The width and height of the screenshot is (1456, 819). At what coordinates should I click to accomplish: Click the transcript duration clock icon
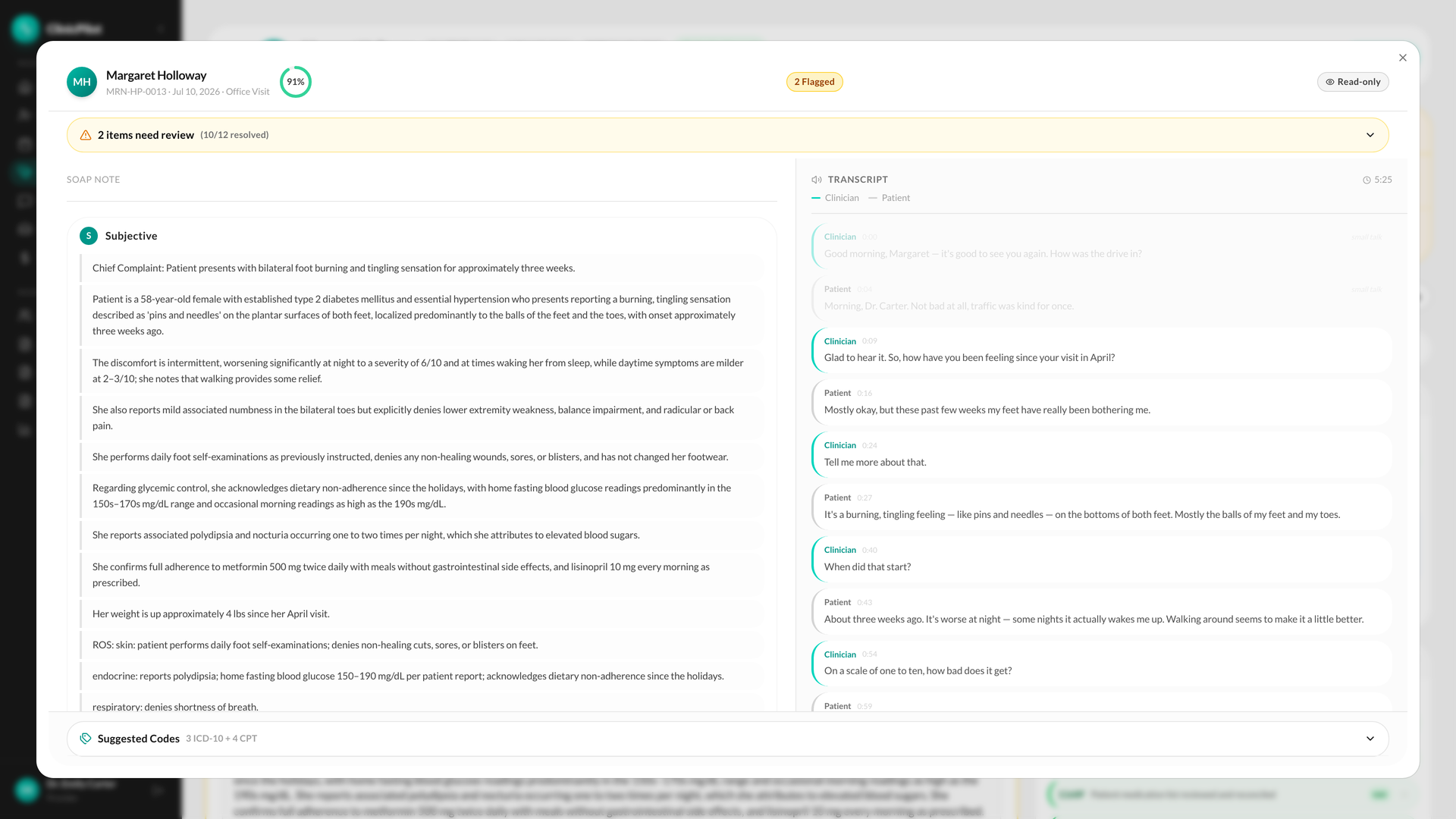1367,180
